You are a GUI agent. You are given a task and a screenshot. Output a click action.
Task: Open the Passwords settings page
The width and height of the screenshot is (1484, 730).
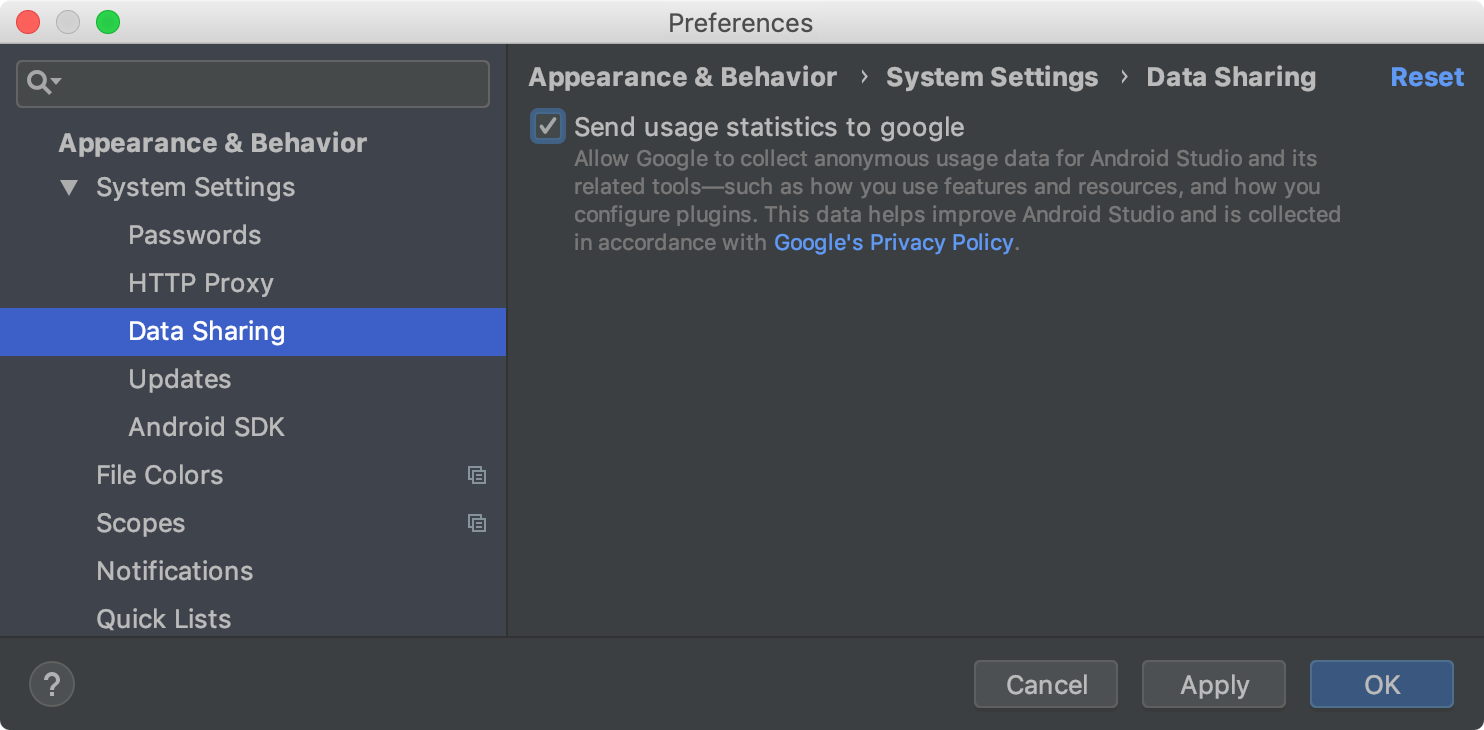pyautogui.click(x=194, y=235)
